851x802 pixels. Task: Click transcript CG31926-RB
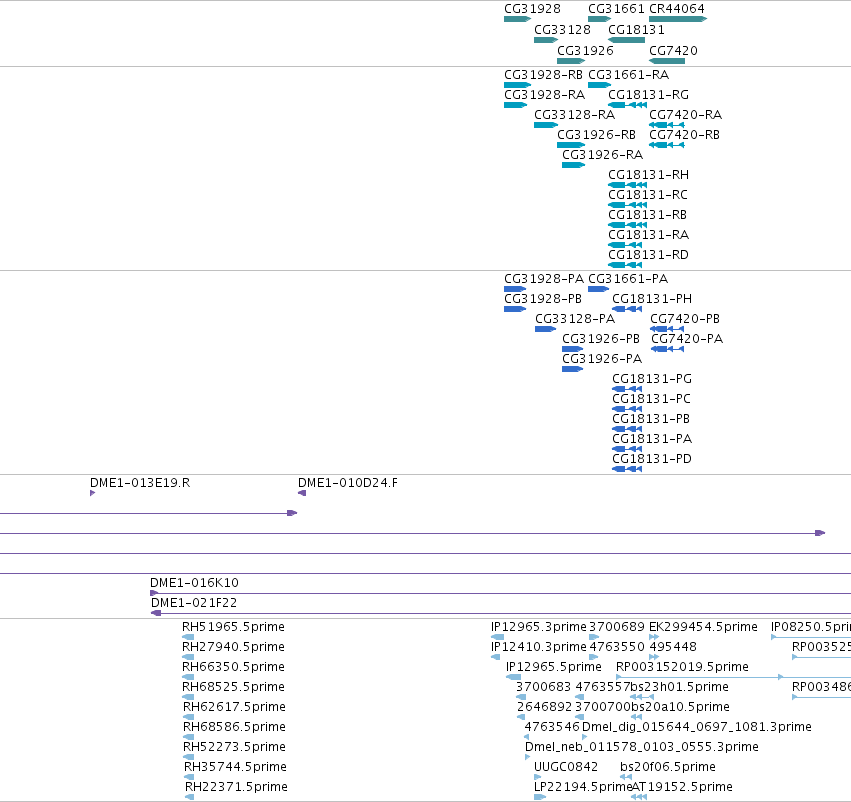tap(571, 145)
